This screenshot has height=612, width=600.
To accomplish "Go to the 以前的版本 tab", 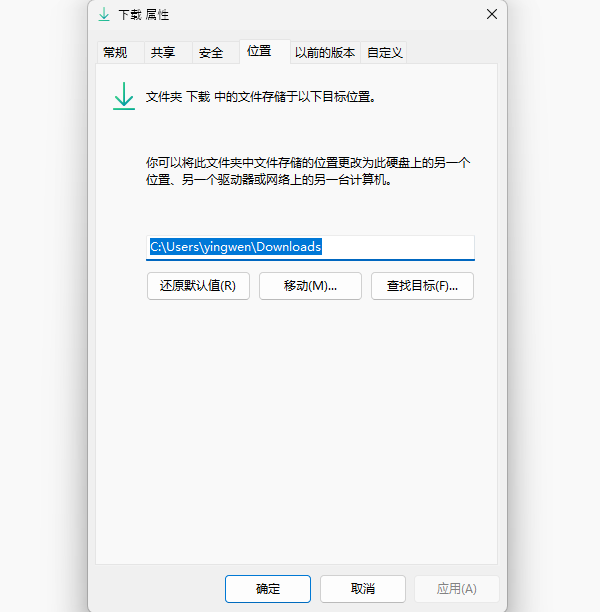I will coord(325,52).
